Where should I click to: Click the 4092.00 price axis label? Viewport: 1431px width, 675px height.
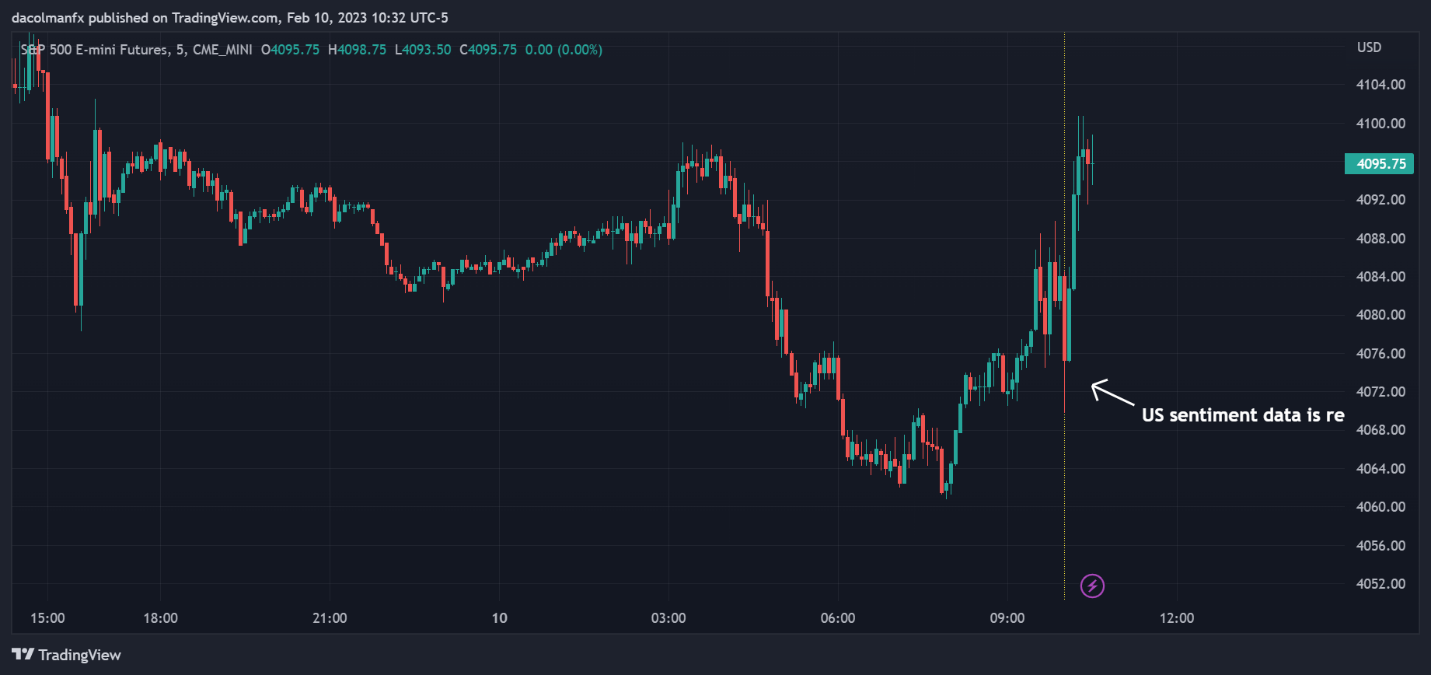click(1382, 200)
